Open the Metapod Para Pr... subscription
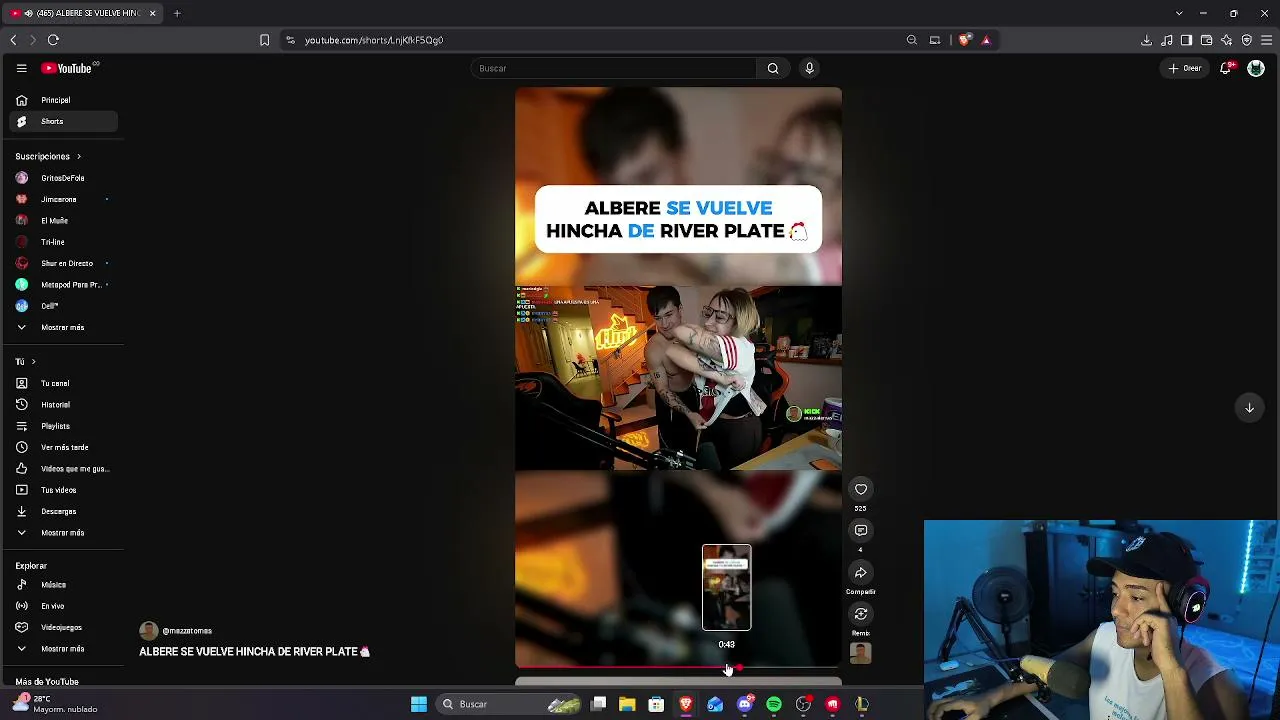Viewport: 1280px width, 720px height. [x=64, y=285]
